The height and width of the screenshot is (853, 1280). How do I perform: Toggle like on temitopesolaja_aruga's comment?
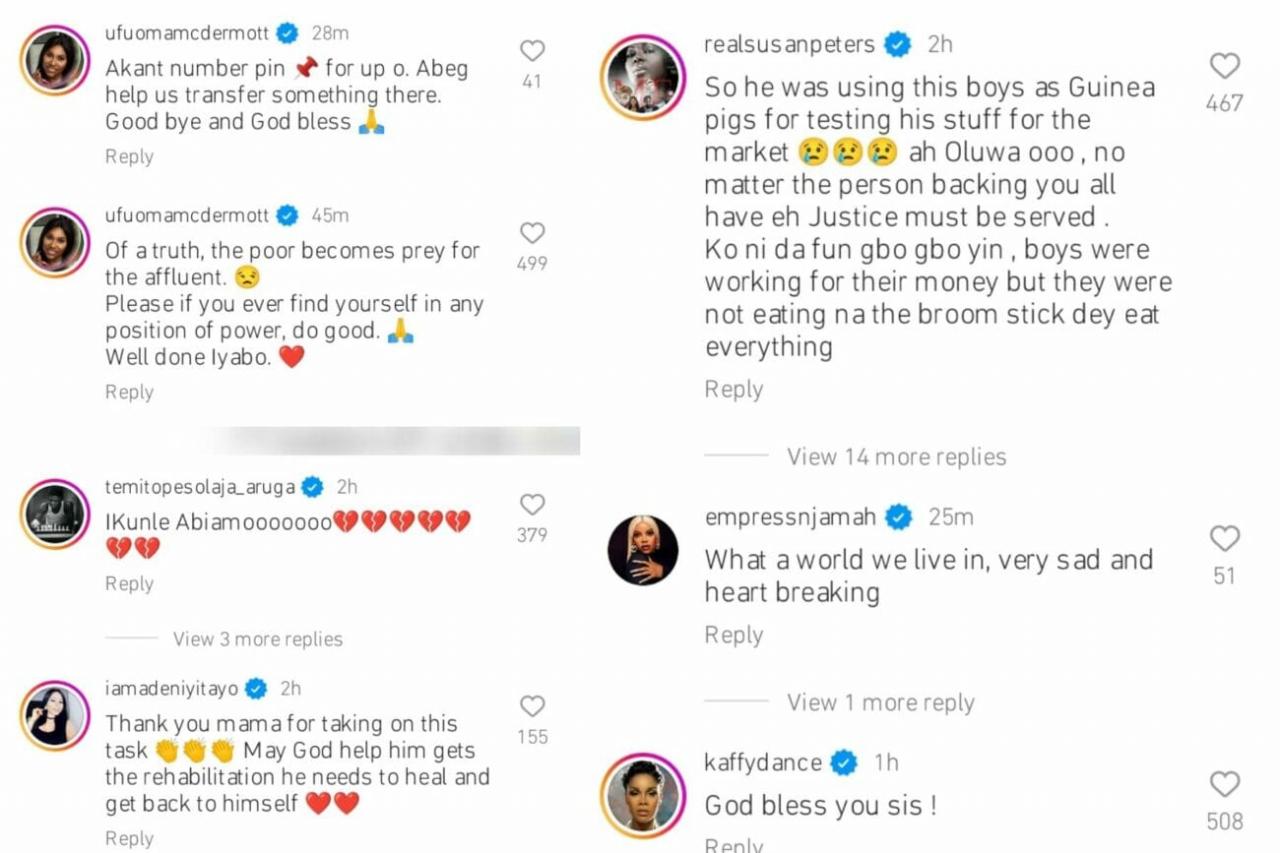coord(532,504)
